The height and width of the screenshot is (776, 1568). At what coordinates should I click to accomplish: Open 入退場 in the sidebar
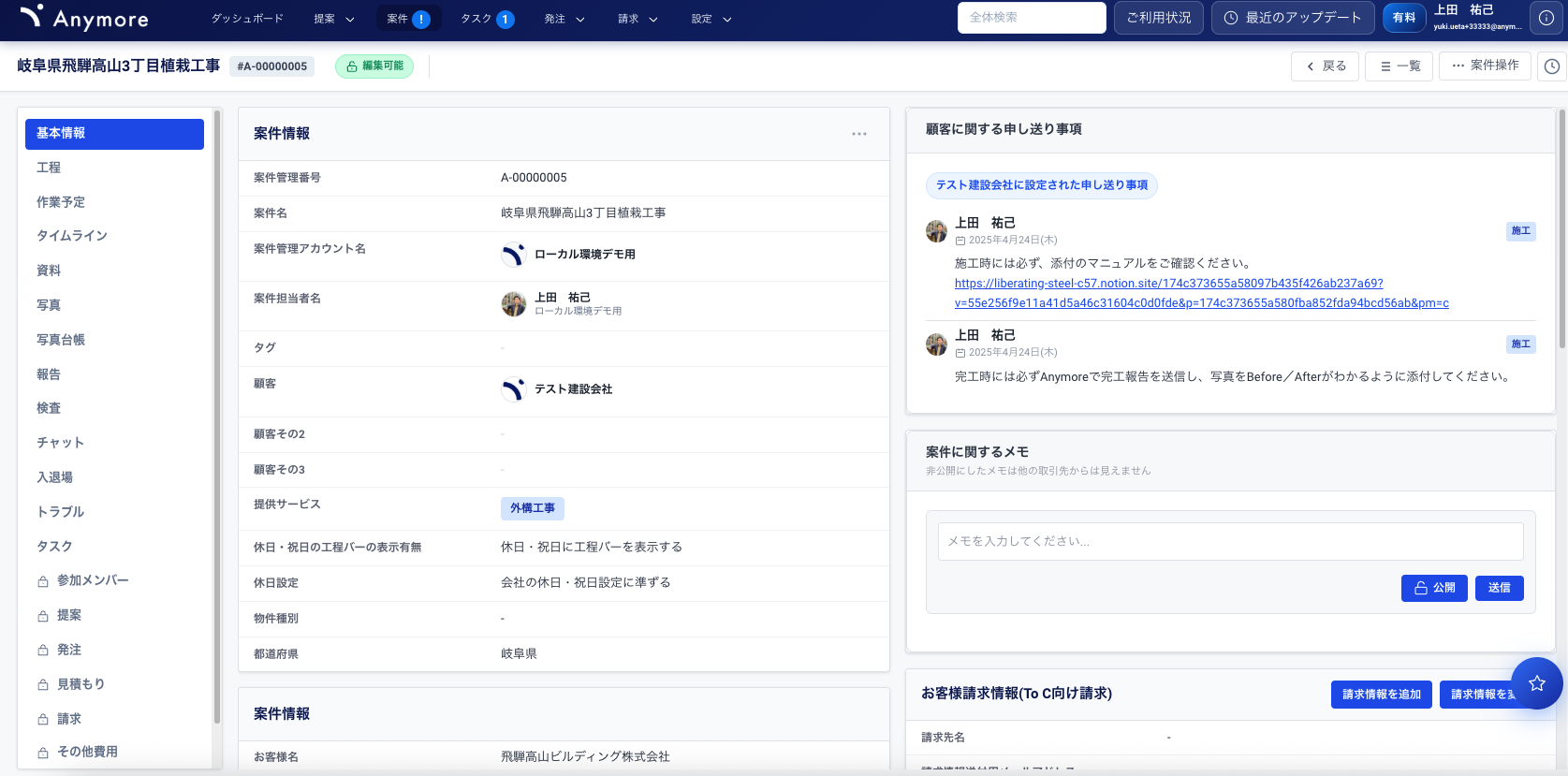pos(114,477)
